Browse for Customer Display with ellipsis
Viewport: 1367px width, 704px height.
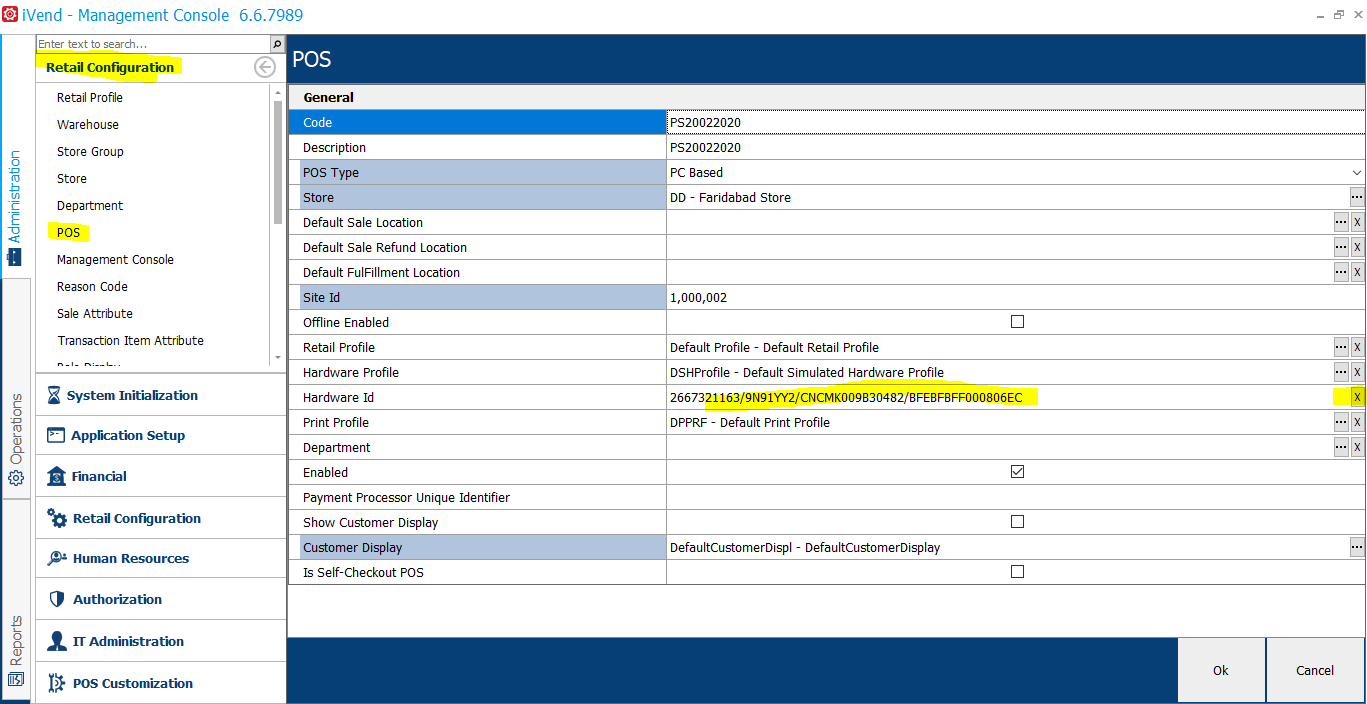(1357, 547)
